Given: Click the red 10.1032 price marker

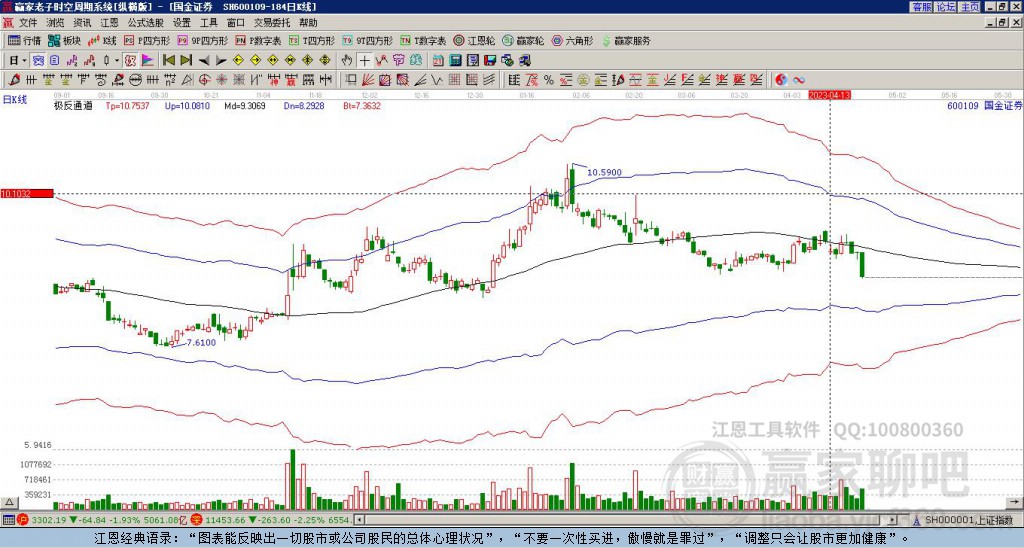Looking at the screenshot, I should click(27, 194).
